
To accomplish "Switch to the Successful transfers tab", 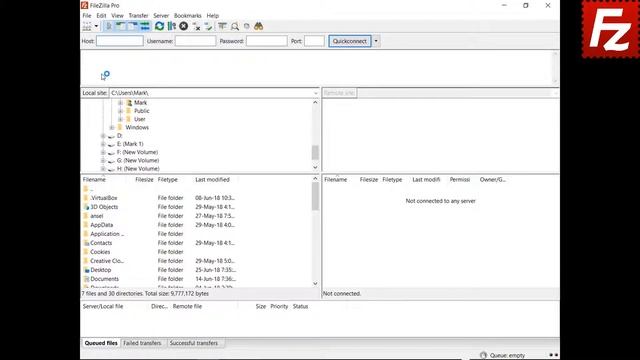I will point(194,343).
